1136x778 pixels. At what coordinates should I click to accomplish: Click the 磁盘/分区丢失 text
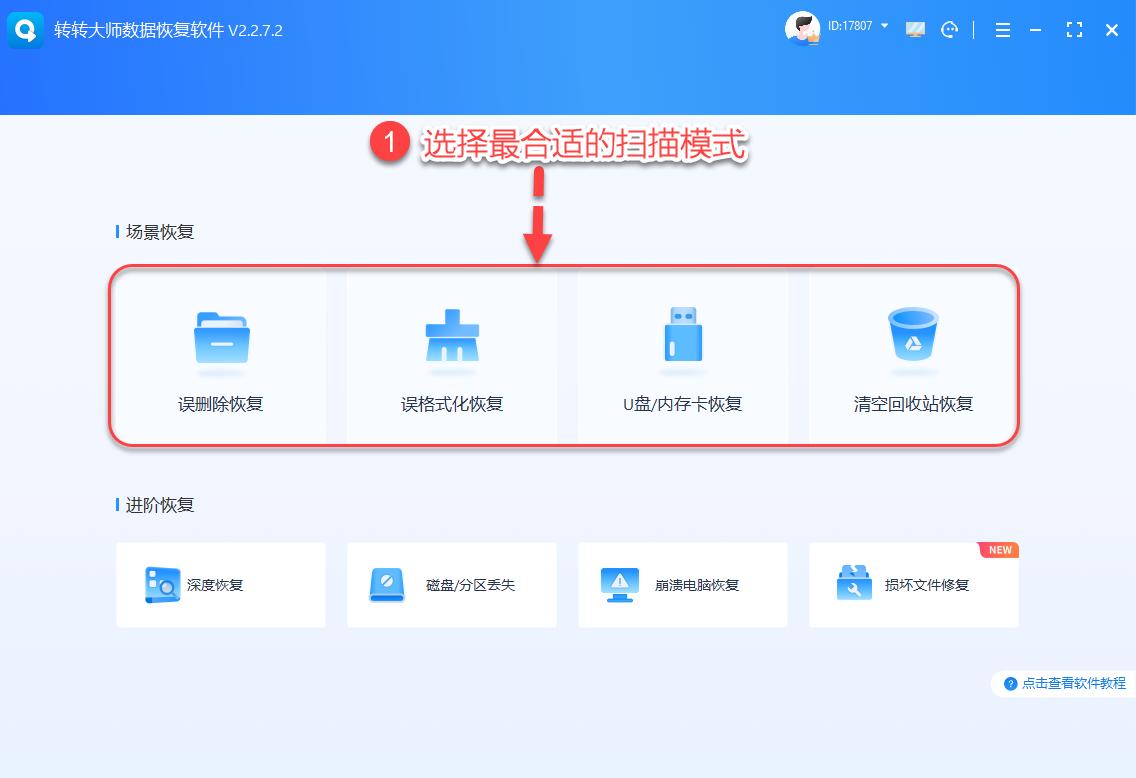point(470,585)
